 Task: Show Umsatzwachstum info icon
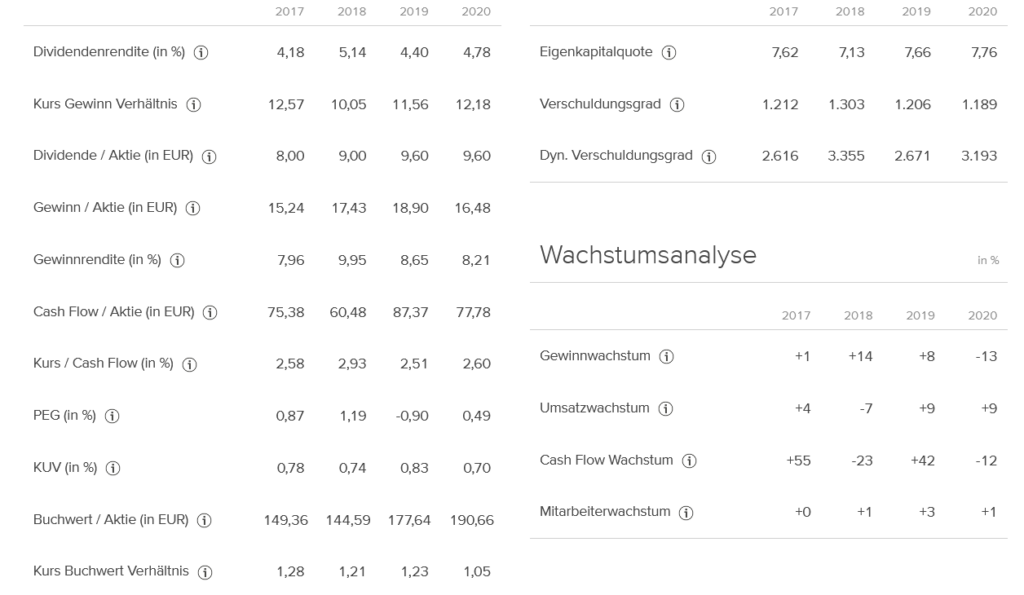pos(665,409)
